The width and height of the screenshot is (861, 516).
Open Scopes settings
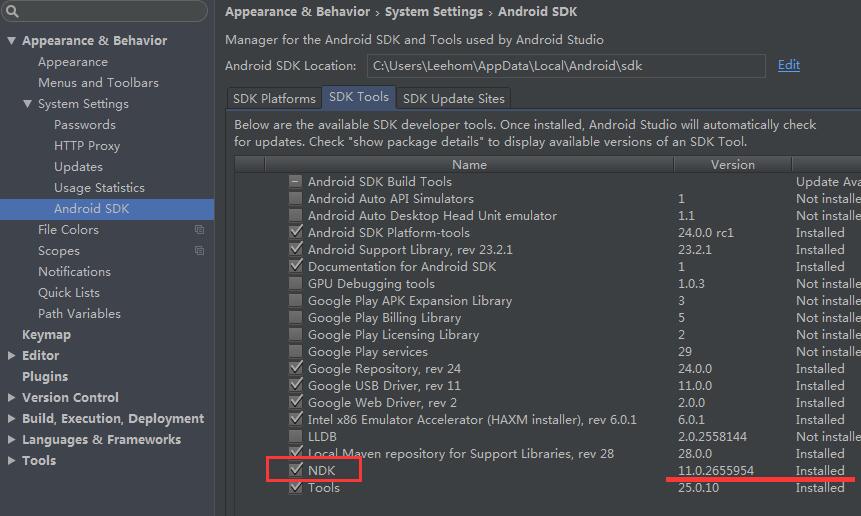coord(59,250)
